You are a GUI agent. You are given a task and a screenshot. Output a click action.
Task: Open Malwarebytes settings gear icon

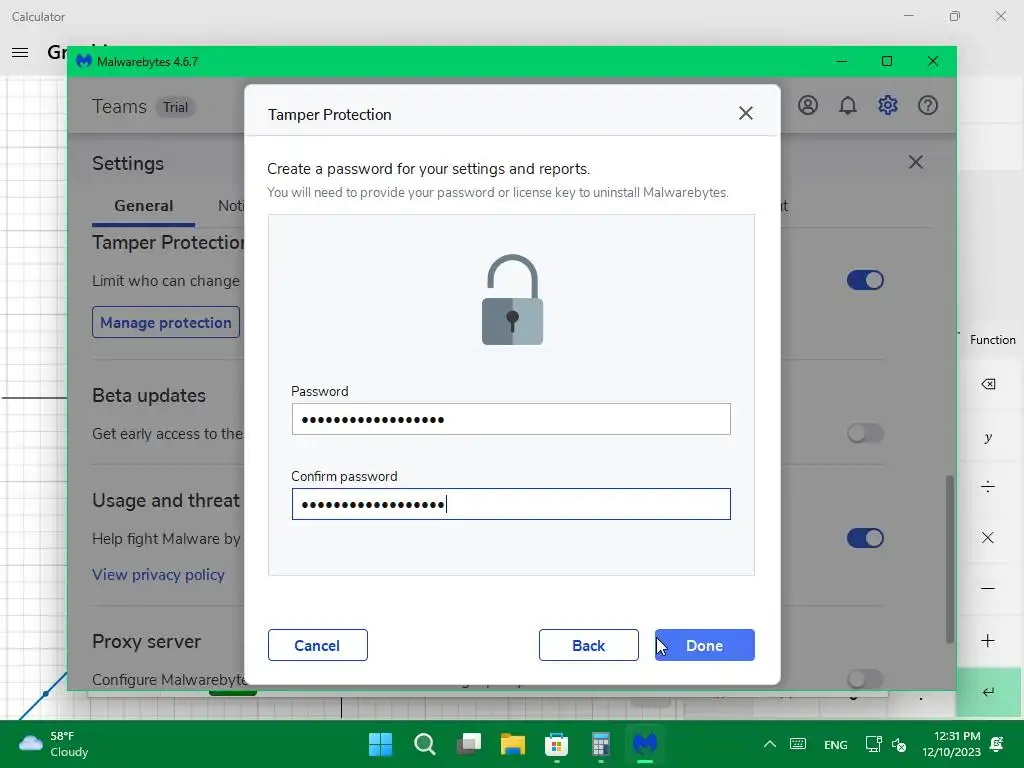tap(888, 105)
